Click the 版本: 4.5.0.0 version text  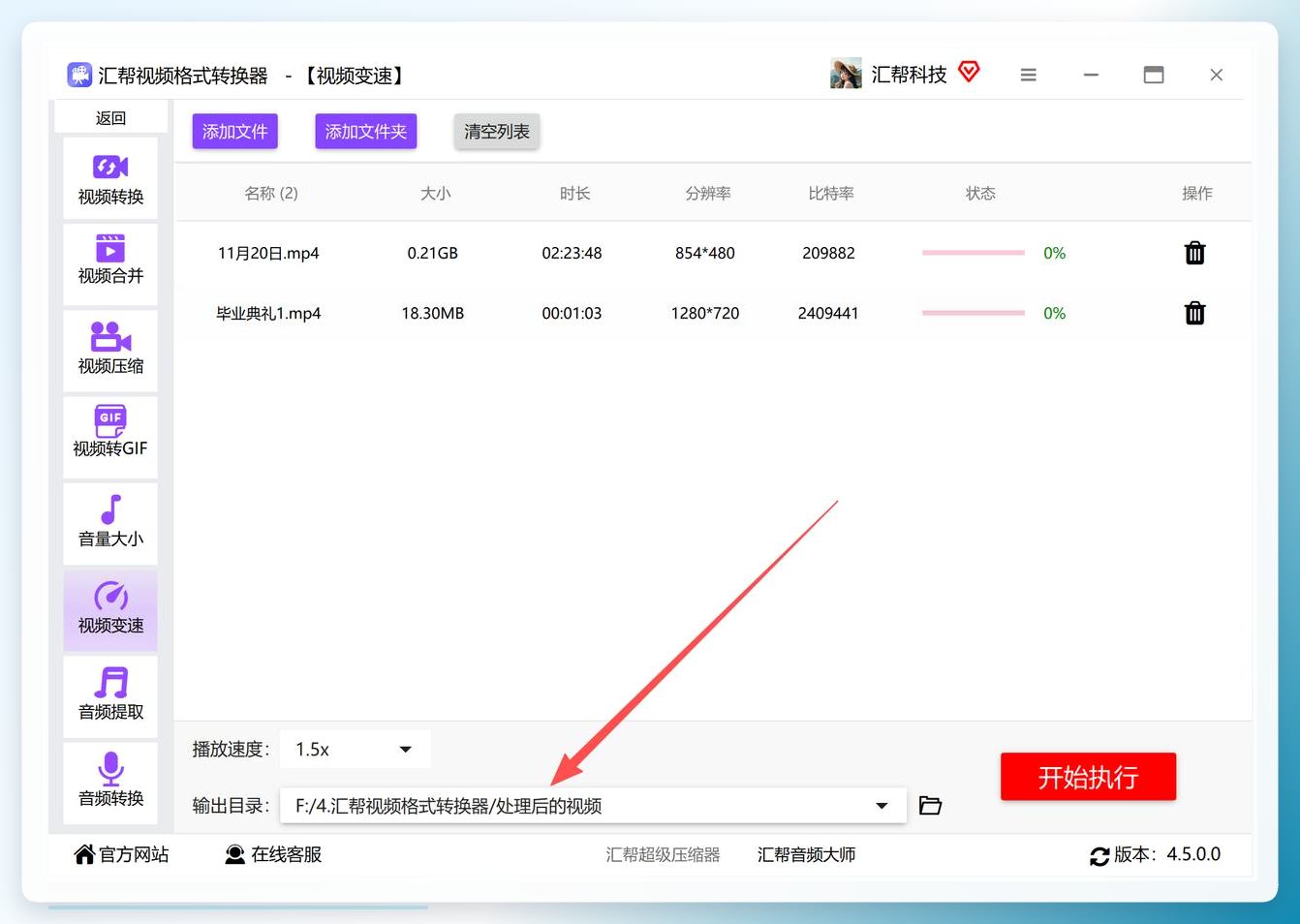pyautogui.click(x=1167, y=854)
